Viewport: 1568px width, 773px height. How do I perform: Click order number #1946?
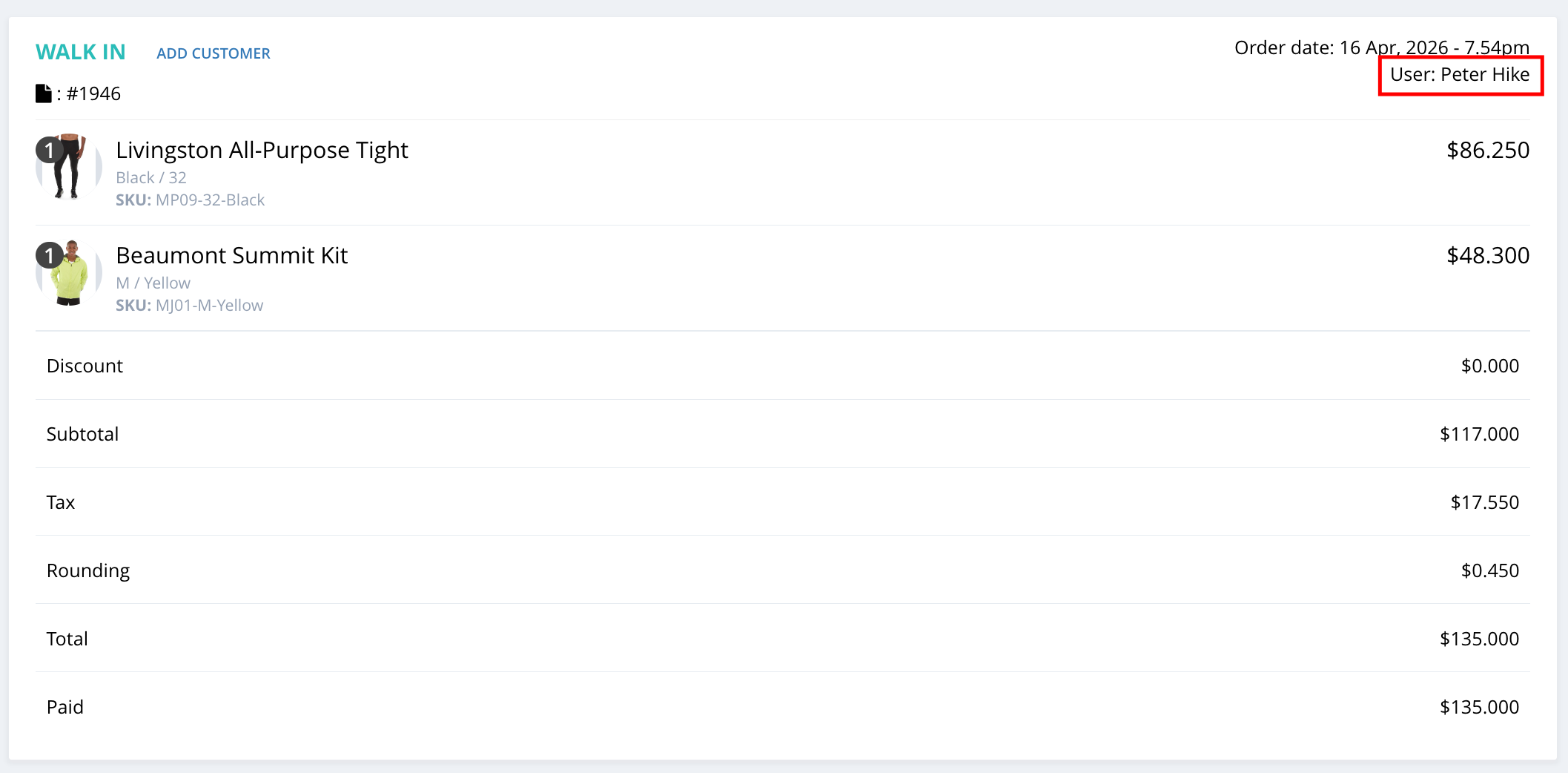pos(93,93)
